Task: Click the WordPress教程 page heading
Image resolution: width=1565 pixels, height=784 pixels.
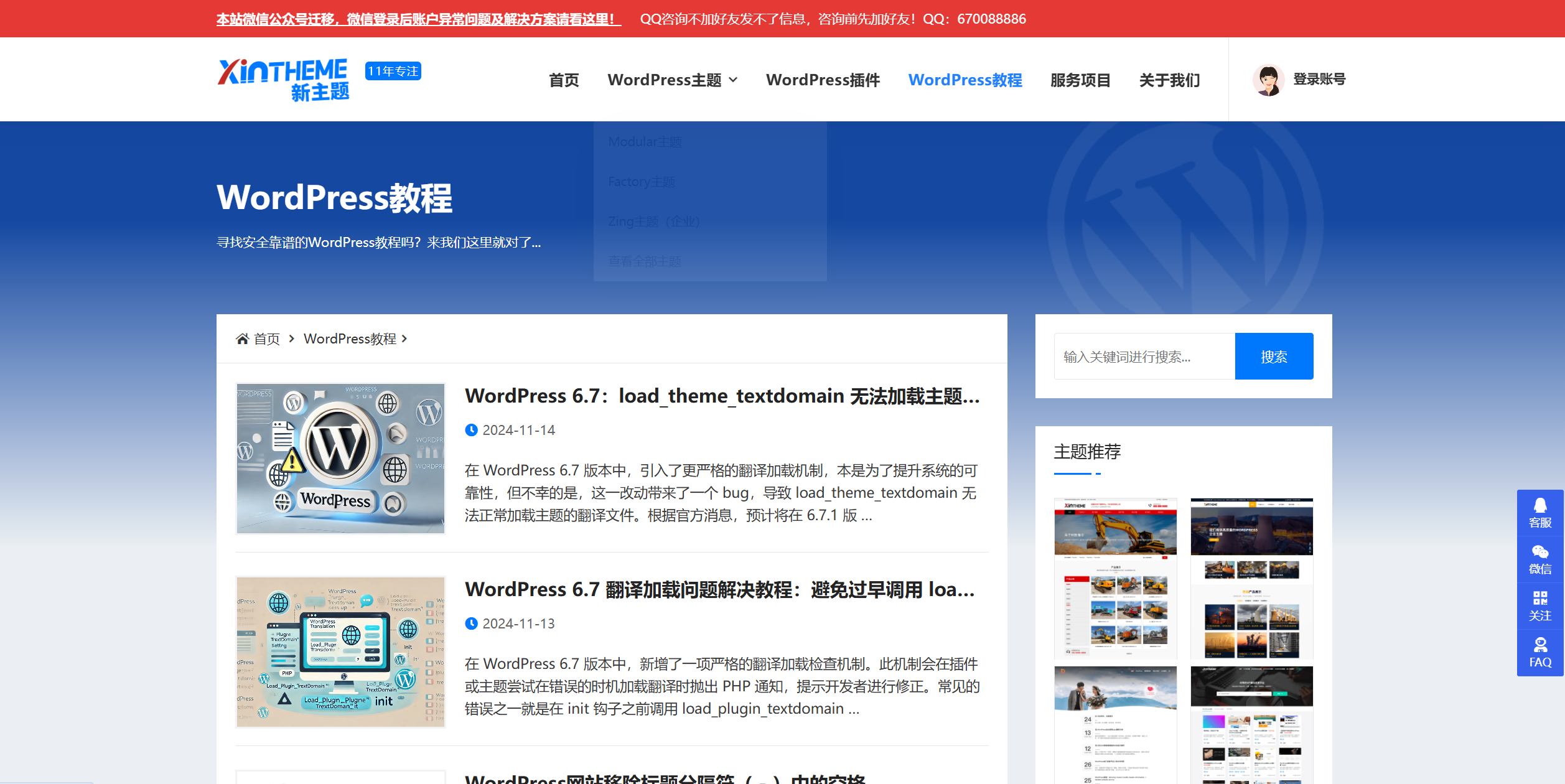Action: coord(334,197)
